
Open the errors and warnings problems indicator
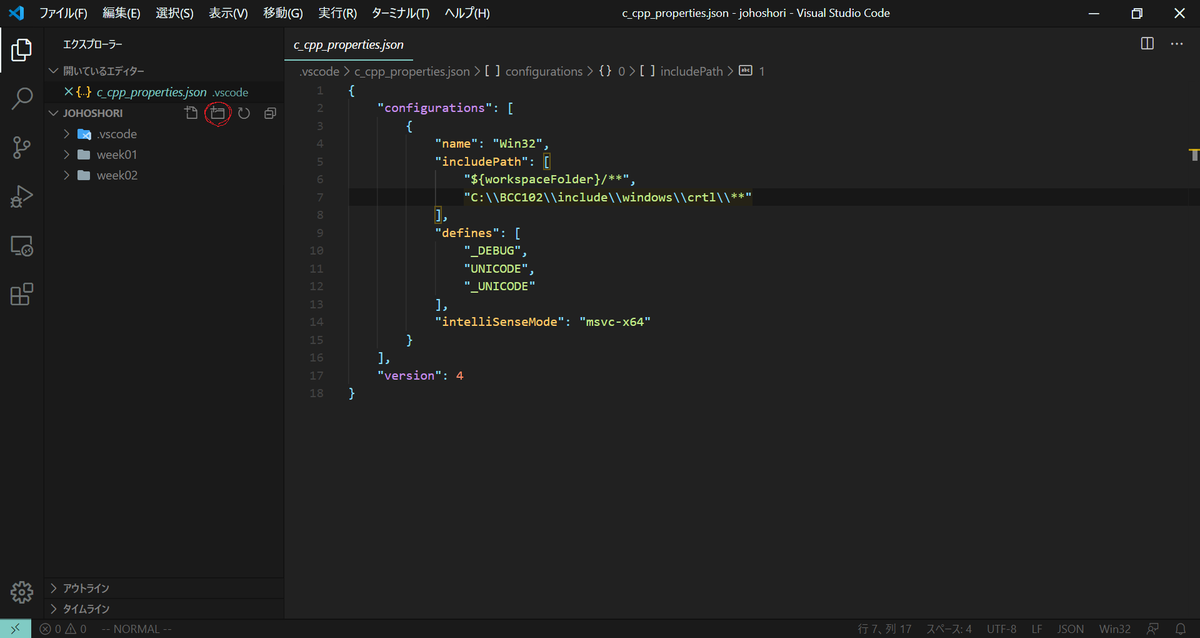click(63, 629)
